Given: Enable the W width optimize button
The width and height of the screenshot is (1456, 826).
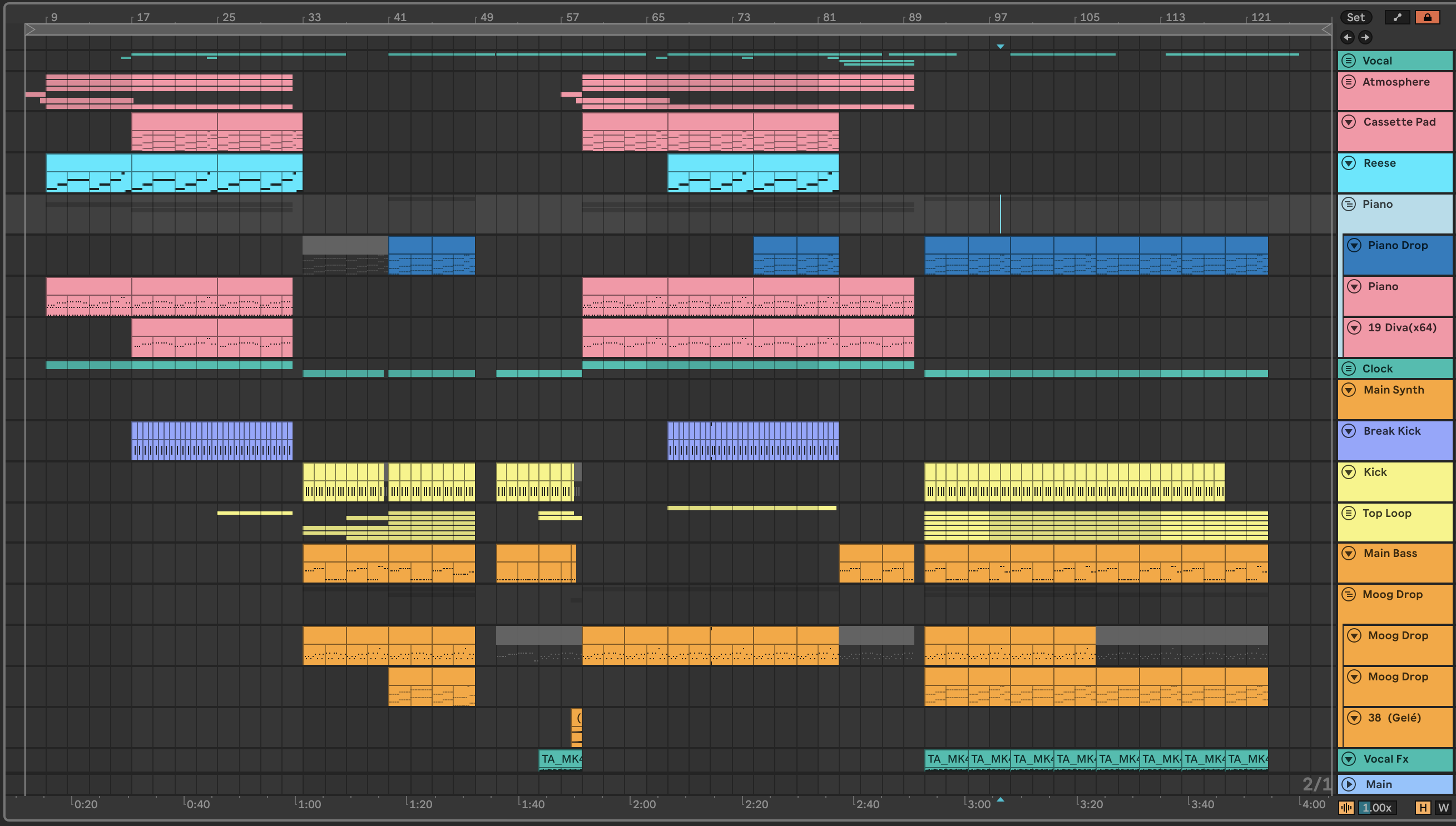Looking at the screenshot, I should click(x=1443, y=807).
